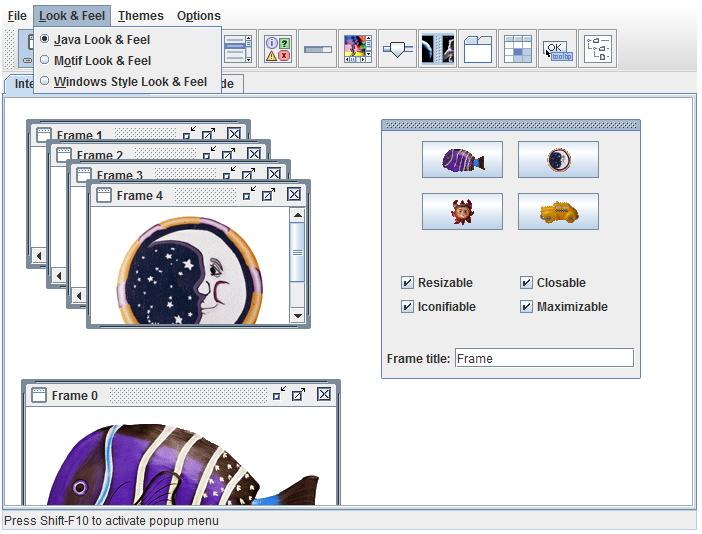Click the Frame 4 system menu icon
The image size is (702, 534).
tap(104, 195)
